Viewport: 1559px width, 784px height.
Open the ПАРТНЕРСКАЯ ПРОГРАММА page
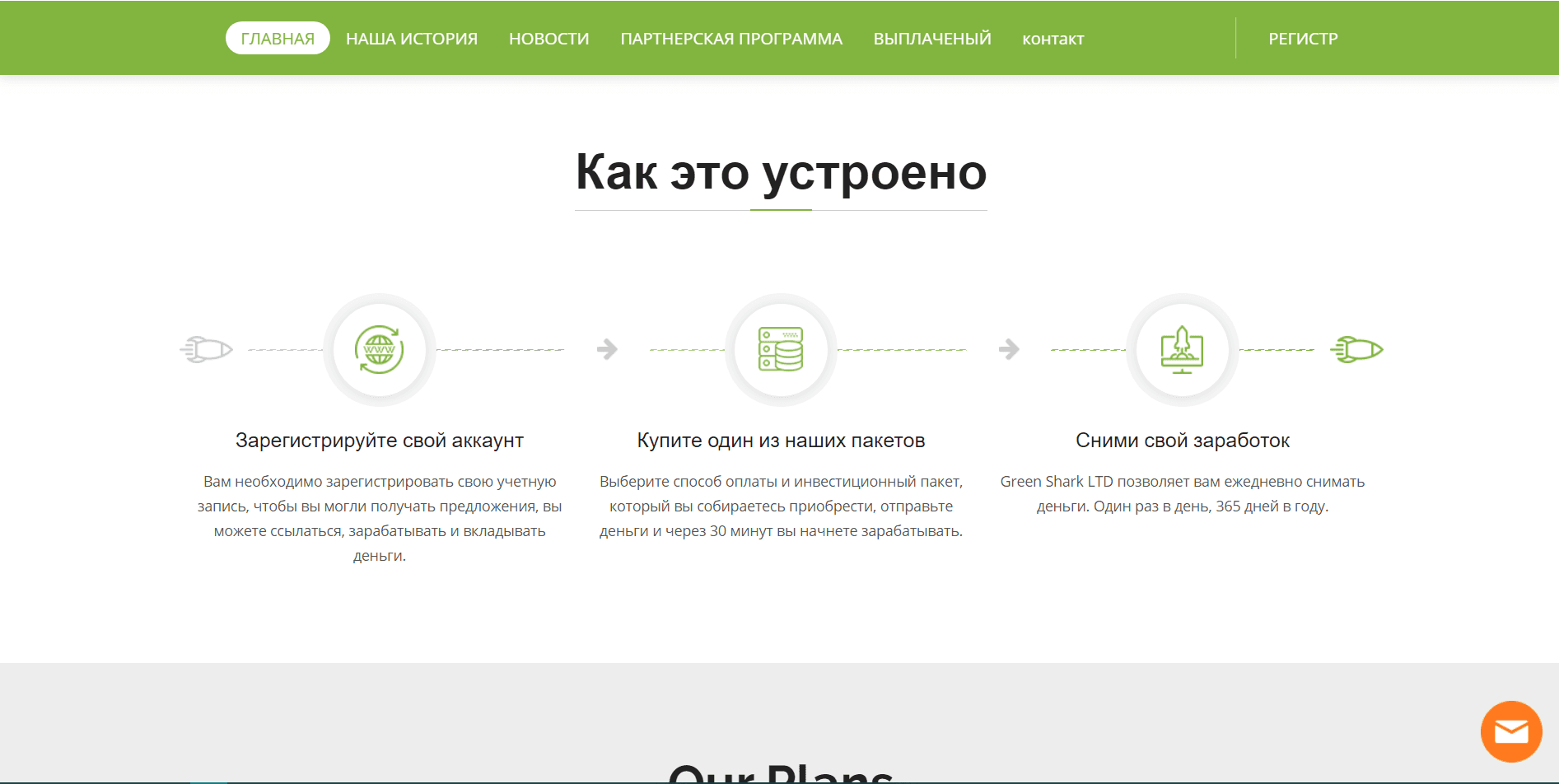click(731, 38)
